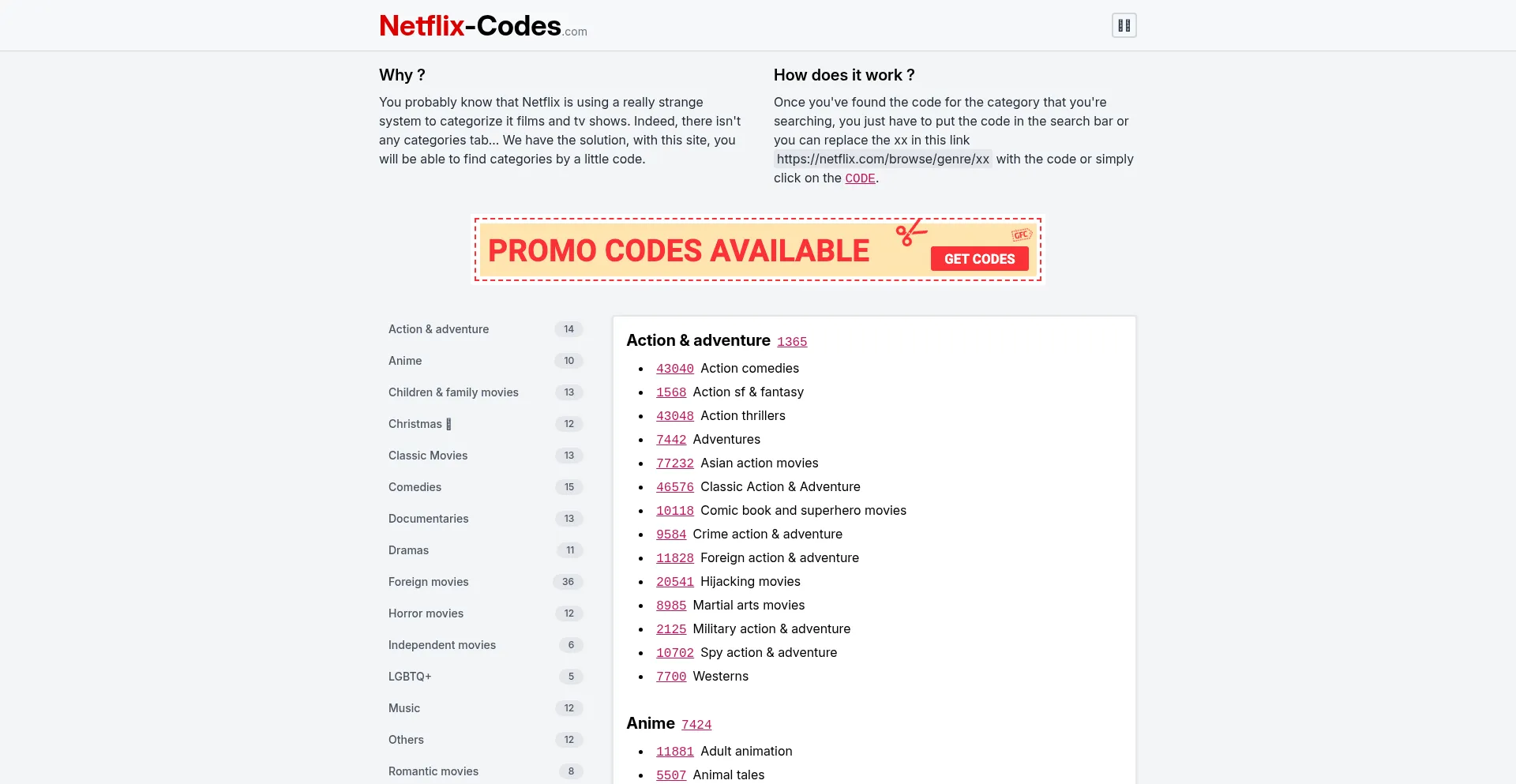Click the 36 count badge for Foreign movies

568,582
